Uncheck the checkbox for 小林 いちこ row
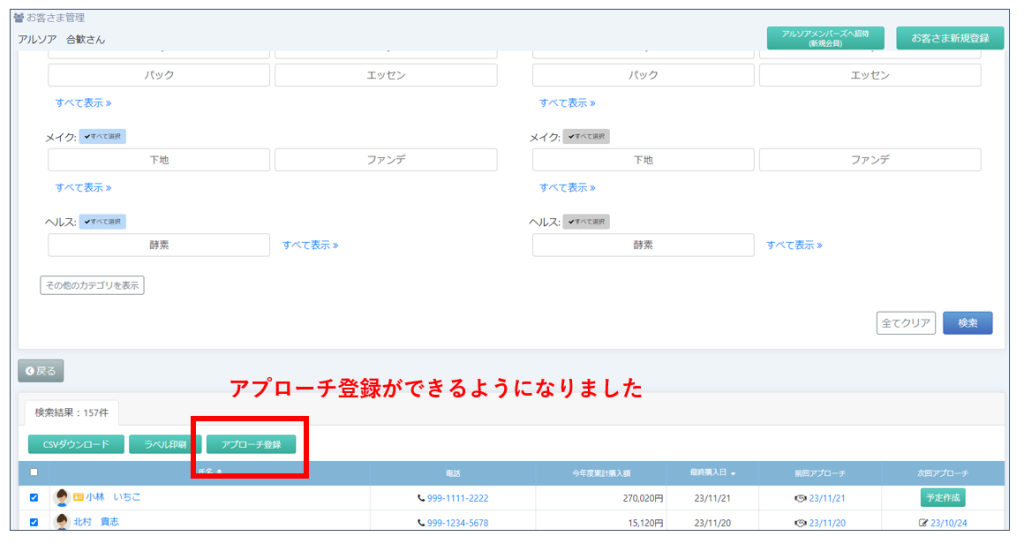 coord(34,498)
